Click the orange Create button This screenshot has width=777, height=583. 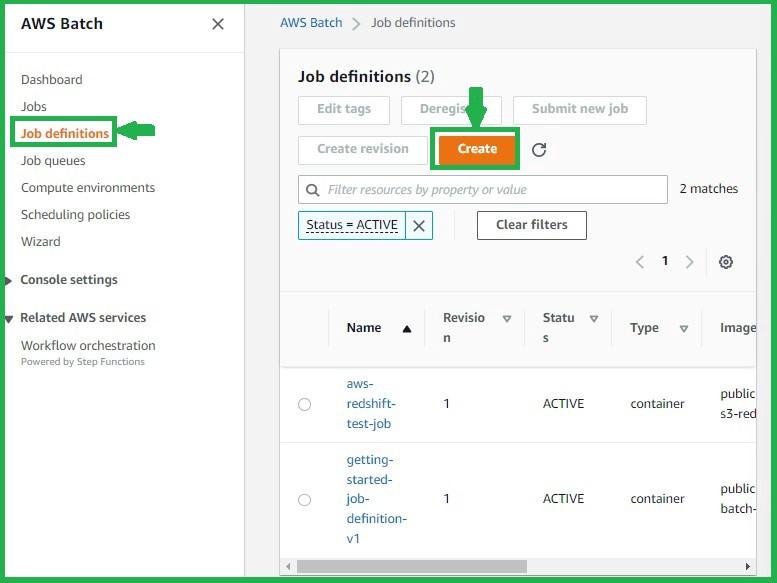[477, 149]
